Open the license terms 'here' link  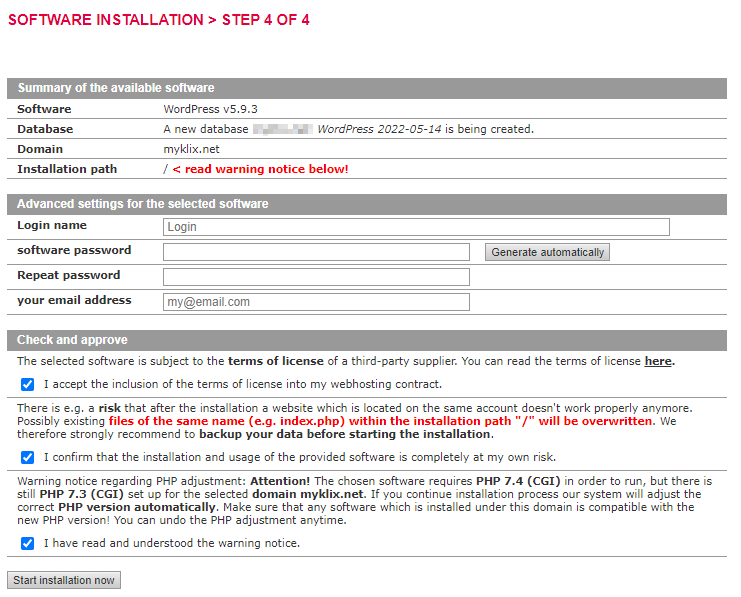click(658, 361)
